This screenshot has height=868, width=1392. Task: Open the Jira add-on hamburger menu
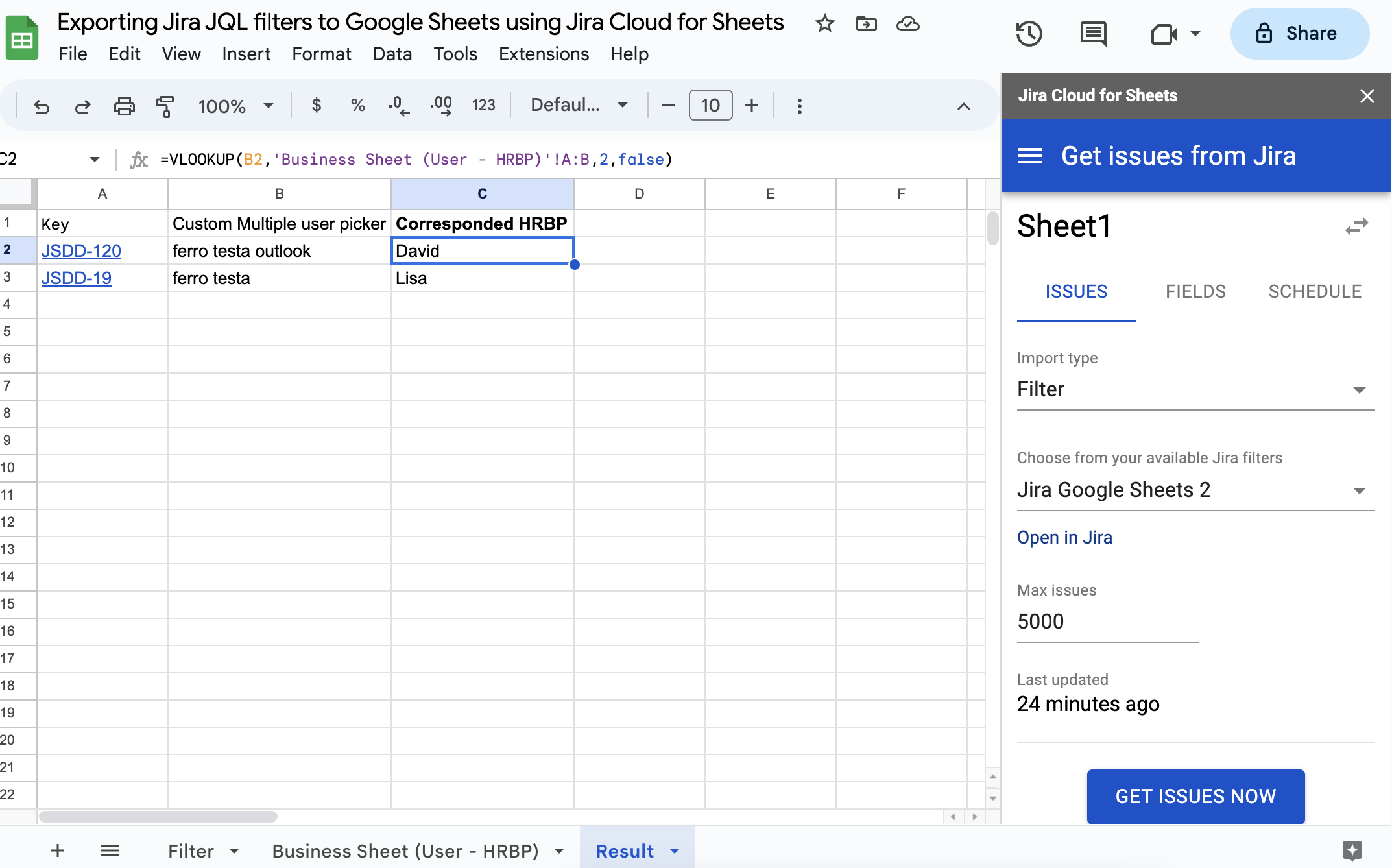coord(1030,156)
